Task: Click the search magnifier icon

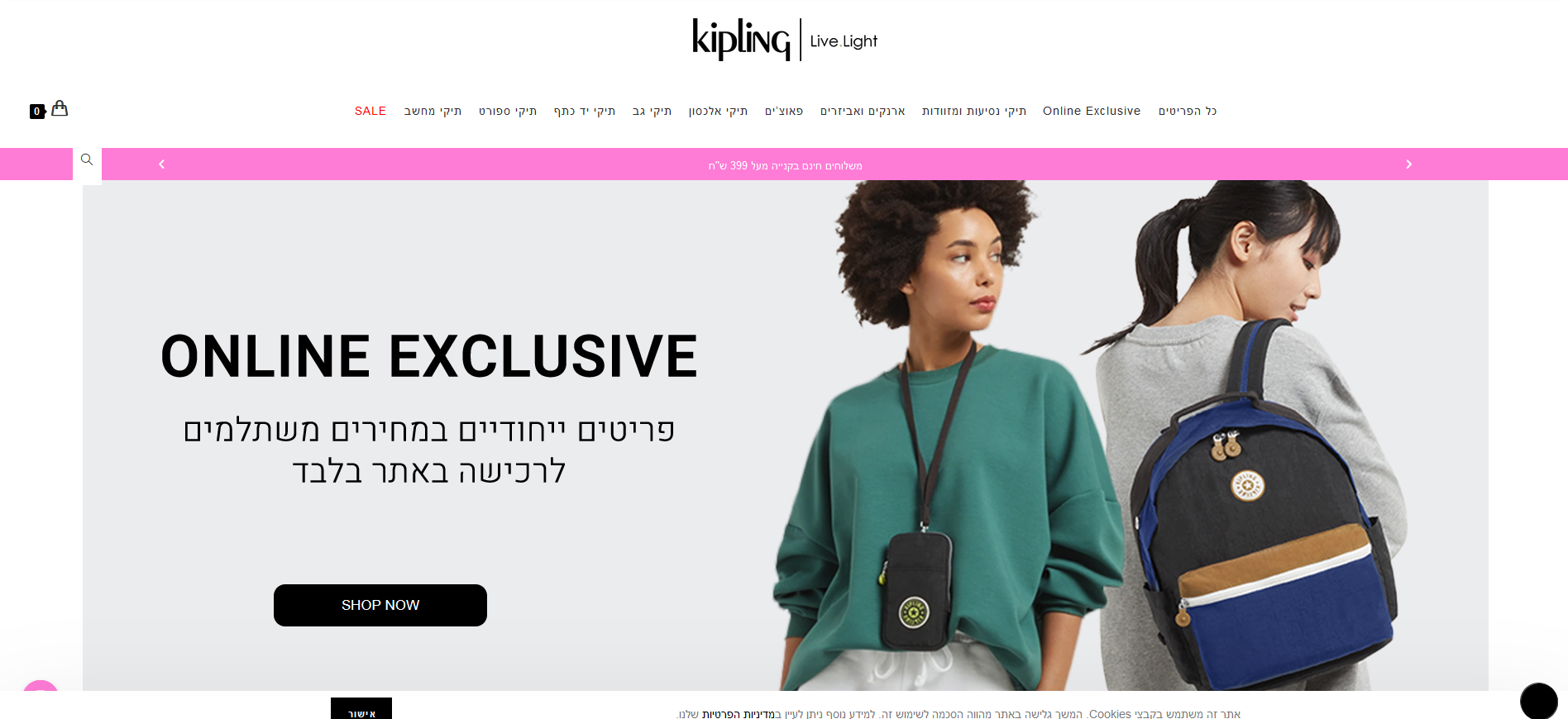Action: 87,160
